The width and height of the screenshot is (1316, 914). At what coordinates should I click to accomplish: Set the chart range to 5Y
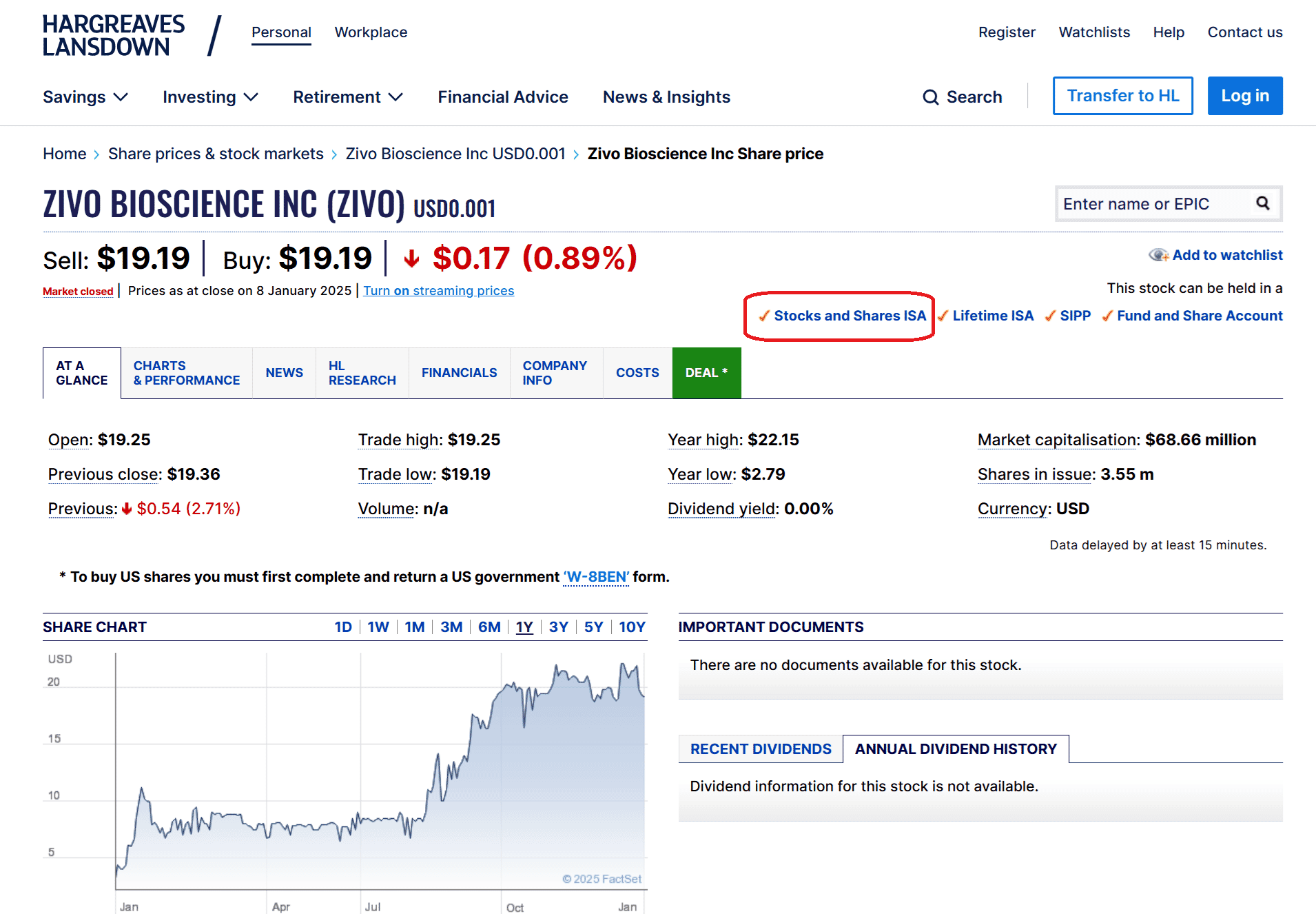pos(593,627)
